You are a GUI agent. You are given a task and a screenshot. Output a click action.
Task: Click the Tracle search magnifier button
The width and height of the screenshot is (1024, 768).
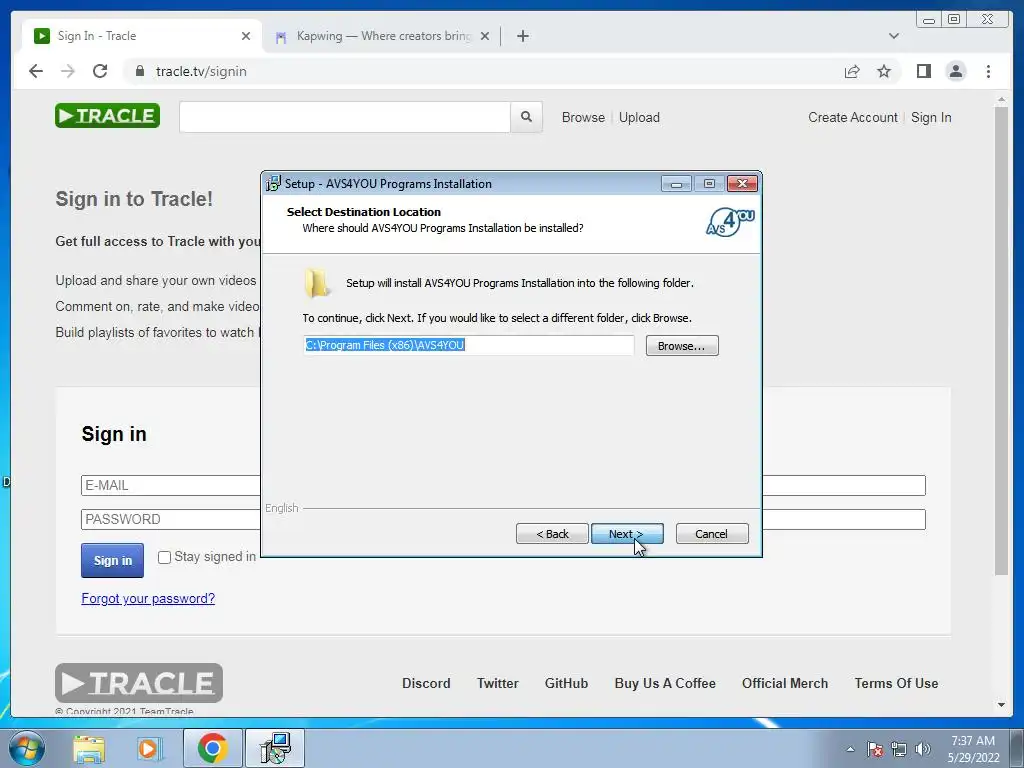[x=526, y=117]
